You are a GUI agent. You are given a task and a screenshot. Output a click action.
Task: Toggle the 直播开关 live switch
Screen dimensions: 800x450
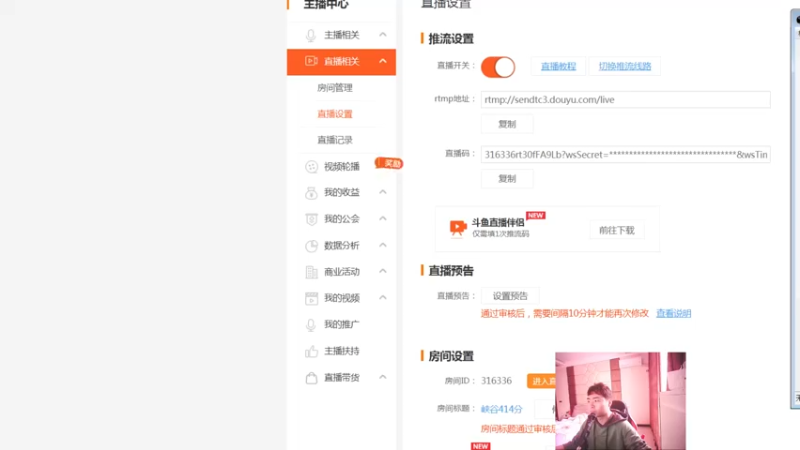498,67
